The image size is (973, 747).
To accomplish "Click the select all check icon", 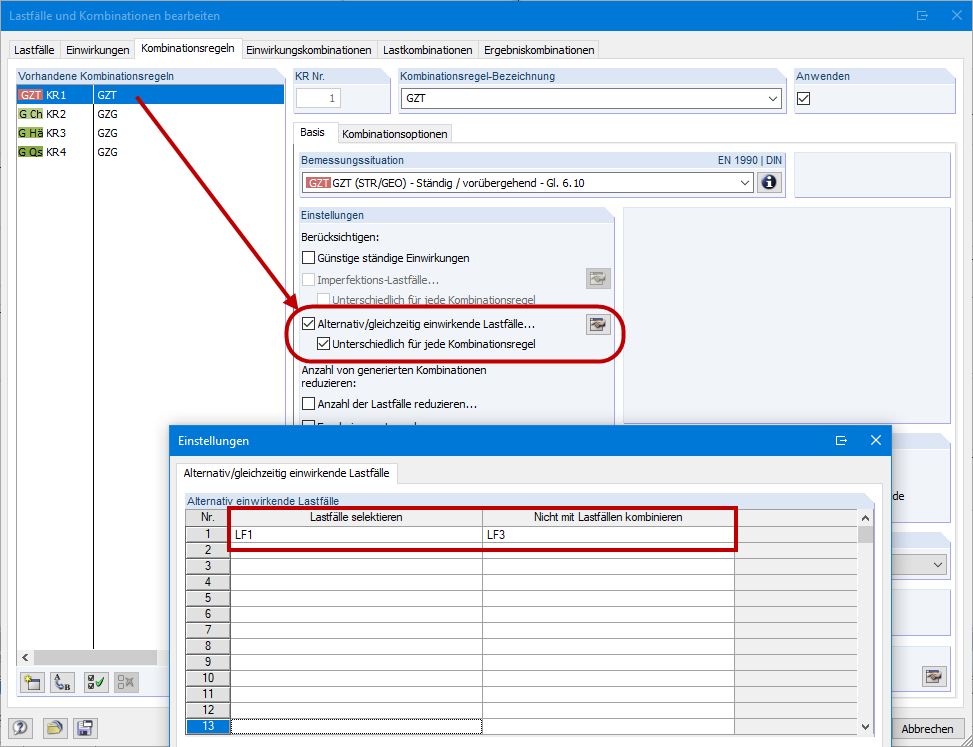I will (x=96, y=682).
